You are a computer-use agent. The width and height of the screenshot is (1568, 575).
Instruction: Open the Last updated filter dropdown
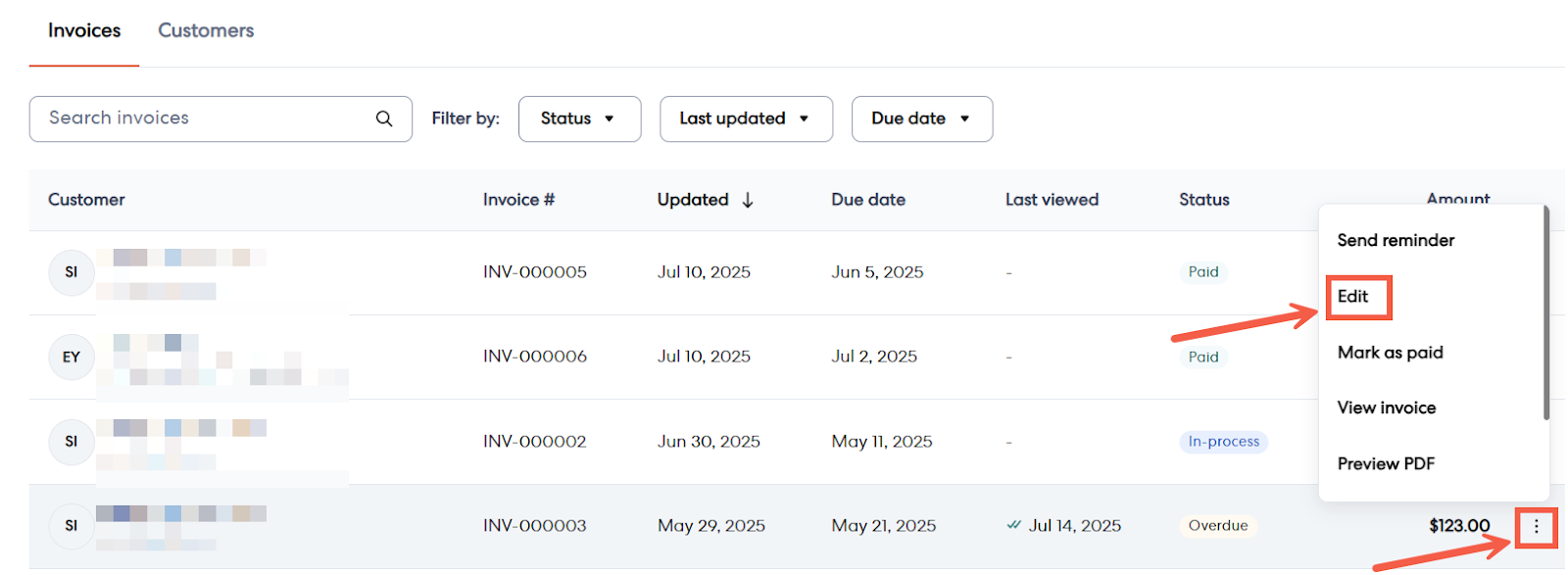745,119
